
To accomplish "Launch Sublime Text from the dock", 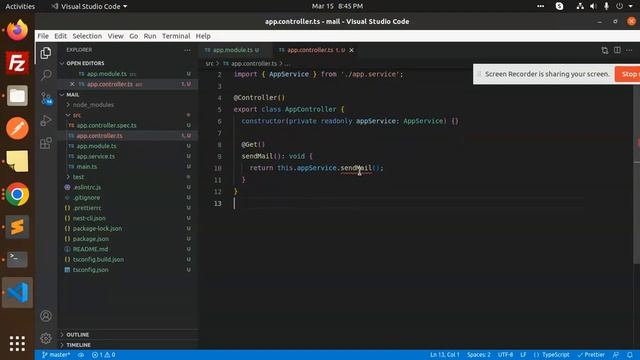I will pyautogui.click(x=17, y=227).
